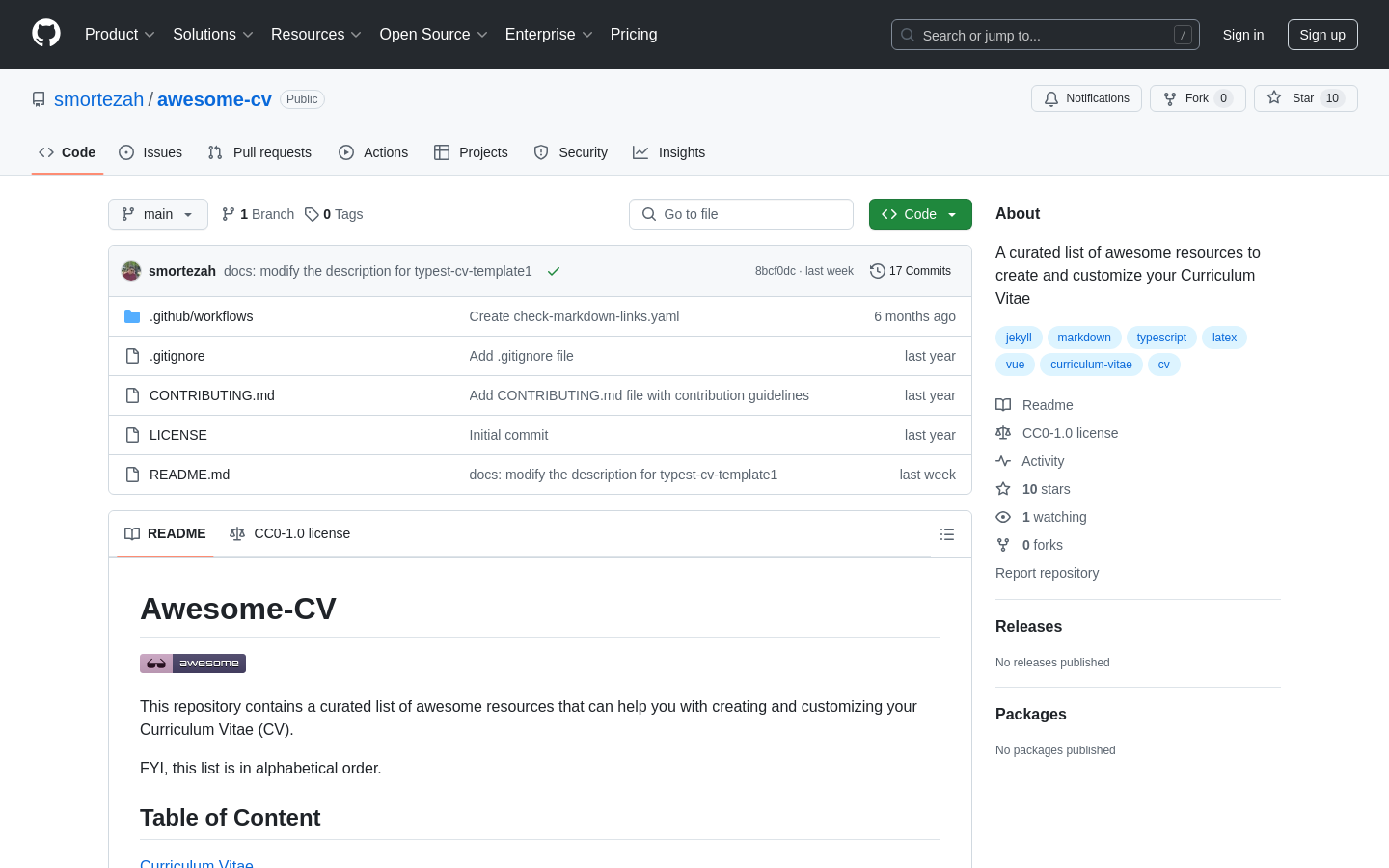1389x868 pixels.
Task: Click the book icon next to Readme
Action: [x=1003, y=405]
